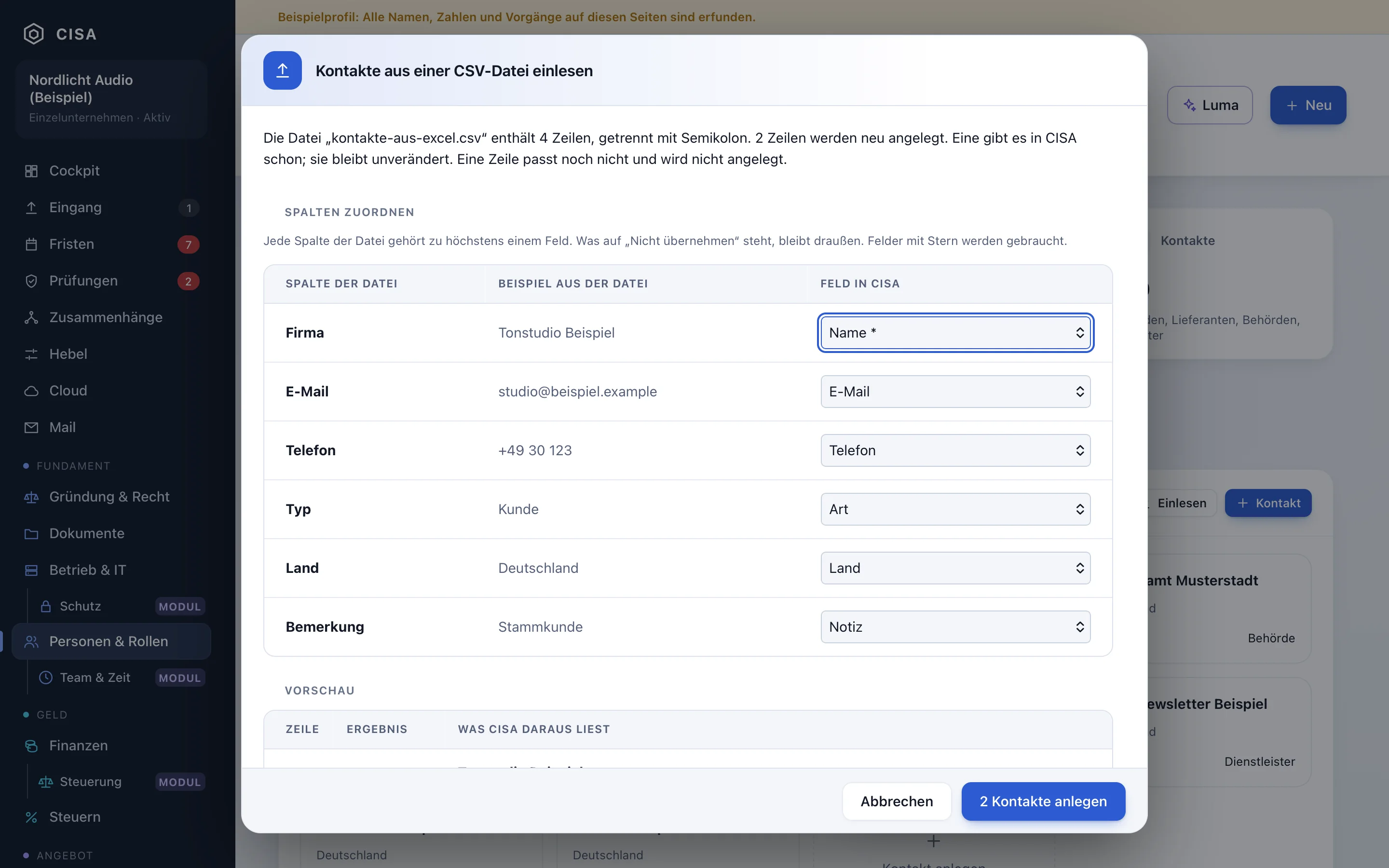The image size is (1389, 868).
Task: Open the Typ row dropdown showing Art
Action: click(955, 509)
